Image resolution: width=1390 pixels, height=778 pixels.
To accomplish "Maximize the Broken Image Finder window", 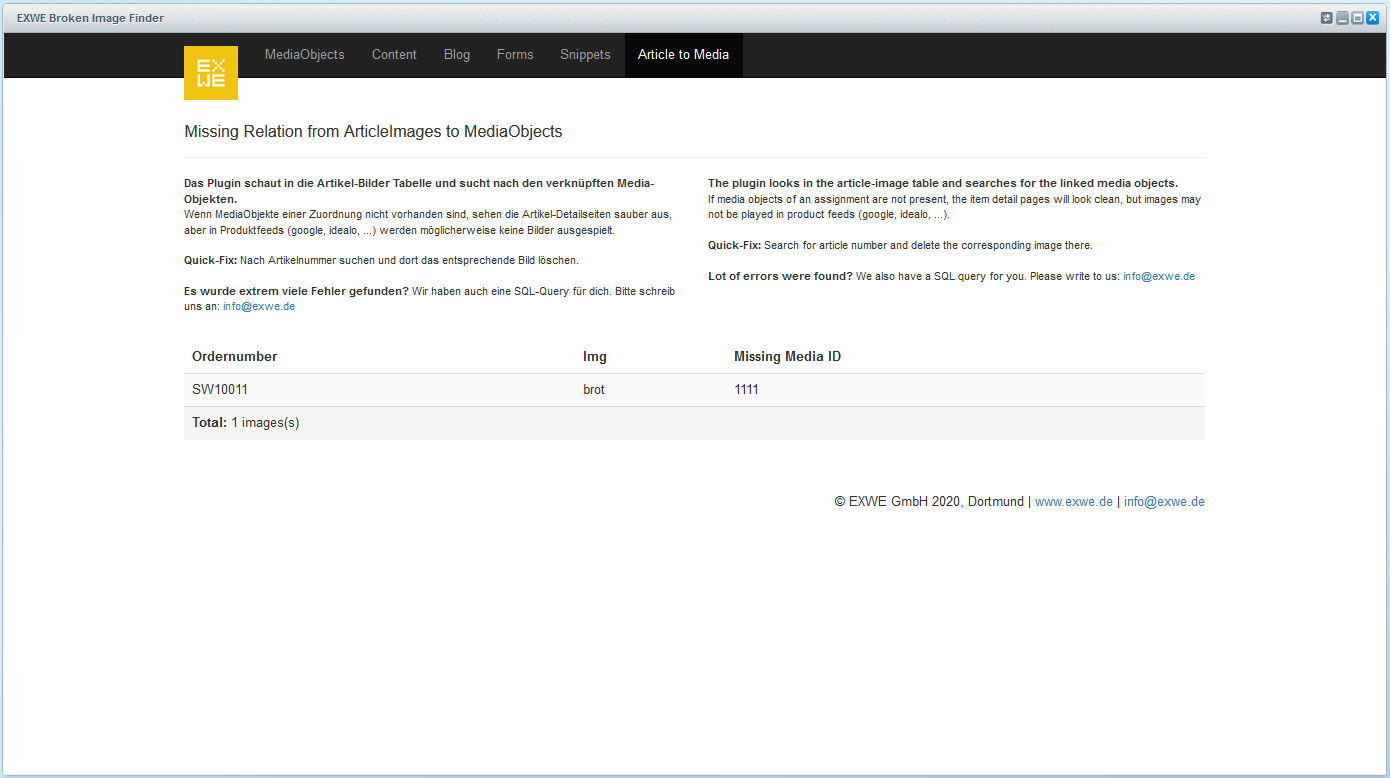I will [x=1358, y=18].
